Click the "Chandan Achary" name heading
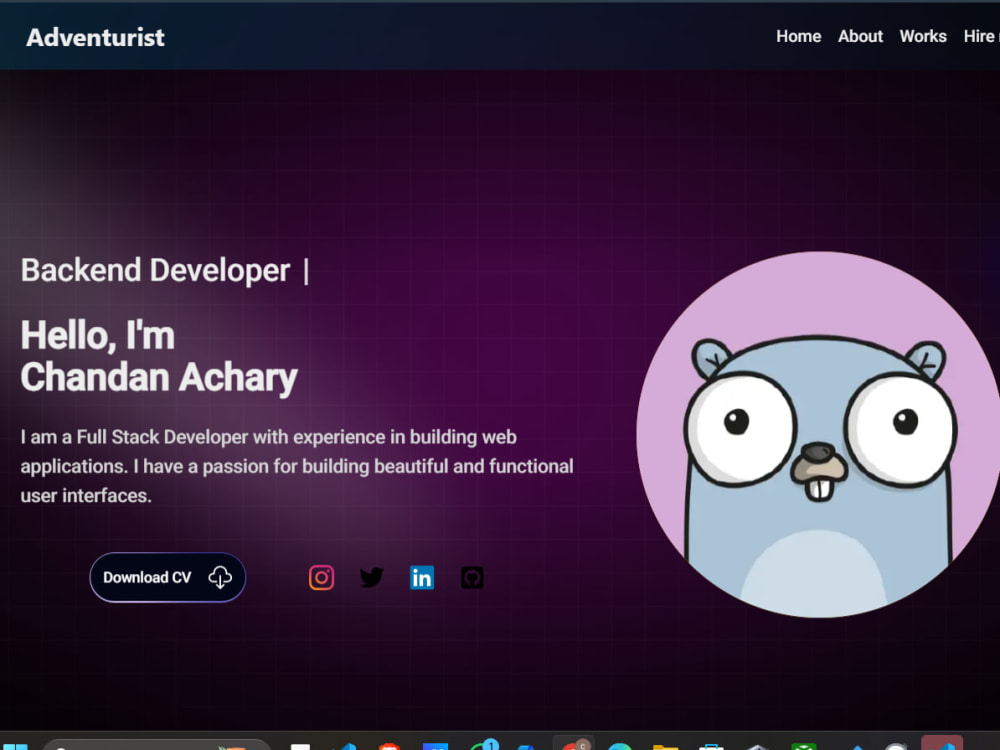The image size is (1000, 750). click(x=159, y=378)
